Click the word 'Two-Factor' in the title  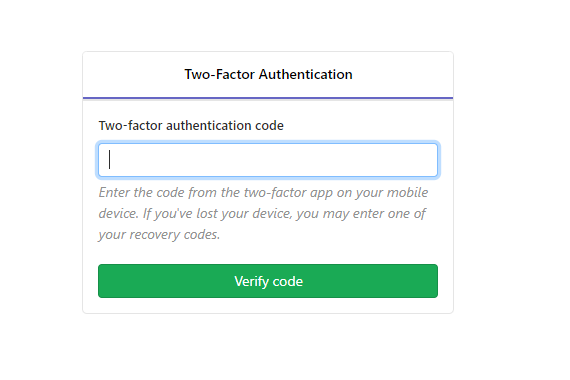click(220, 74)
